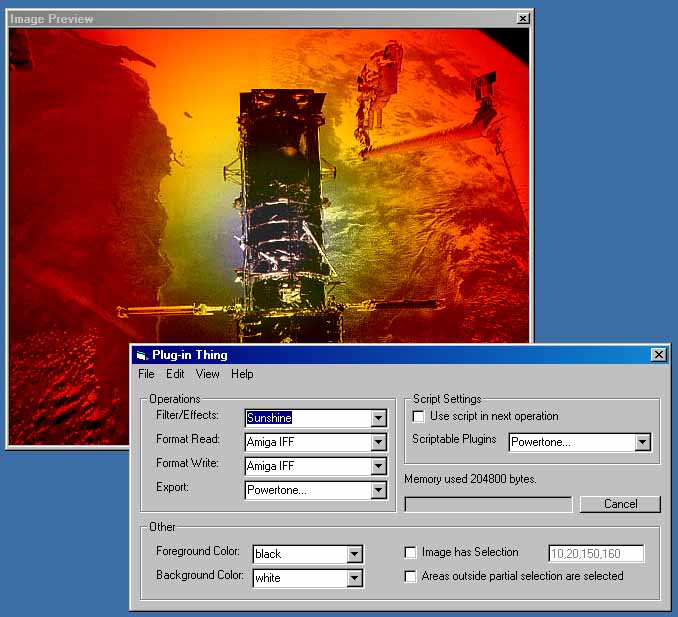
Task: Open the File menu
Action: click(x=146, y=374)
